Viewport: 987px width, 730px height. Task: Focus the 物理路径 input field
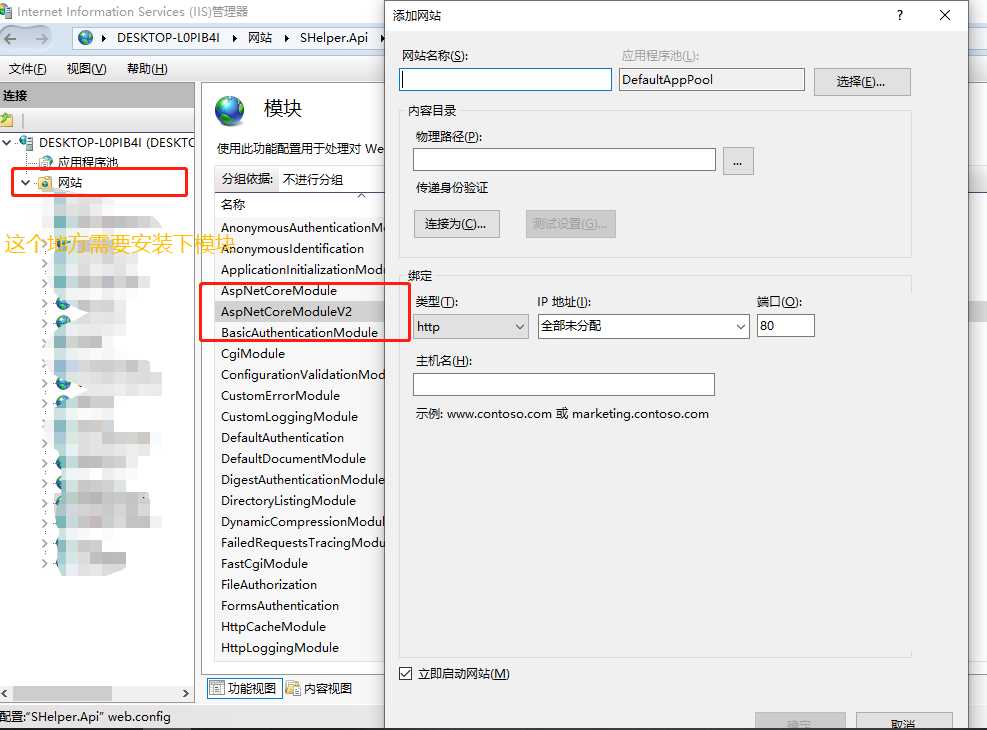[564, 160]
